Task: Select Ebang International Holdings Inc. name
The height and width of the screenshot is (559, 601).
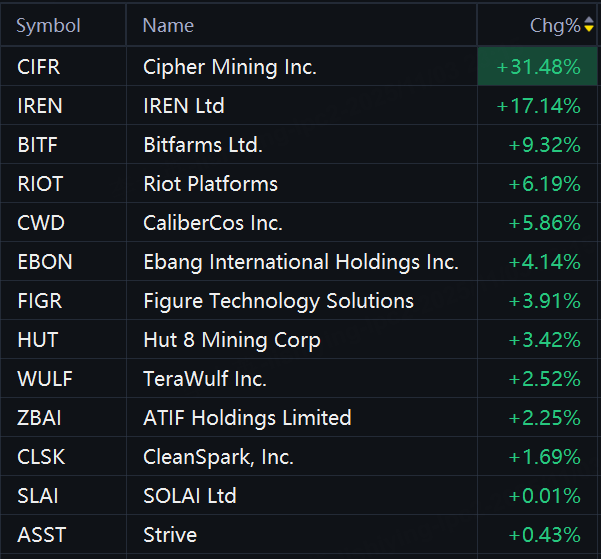Action: pos(301,262)
